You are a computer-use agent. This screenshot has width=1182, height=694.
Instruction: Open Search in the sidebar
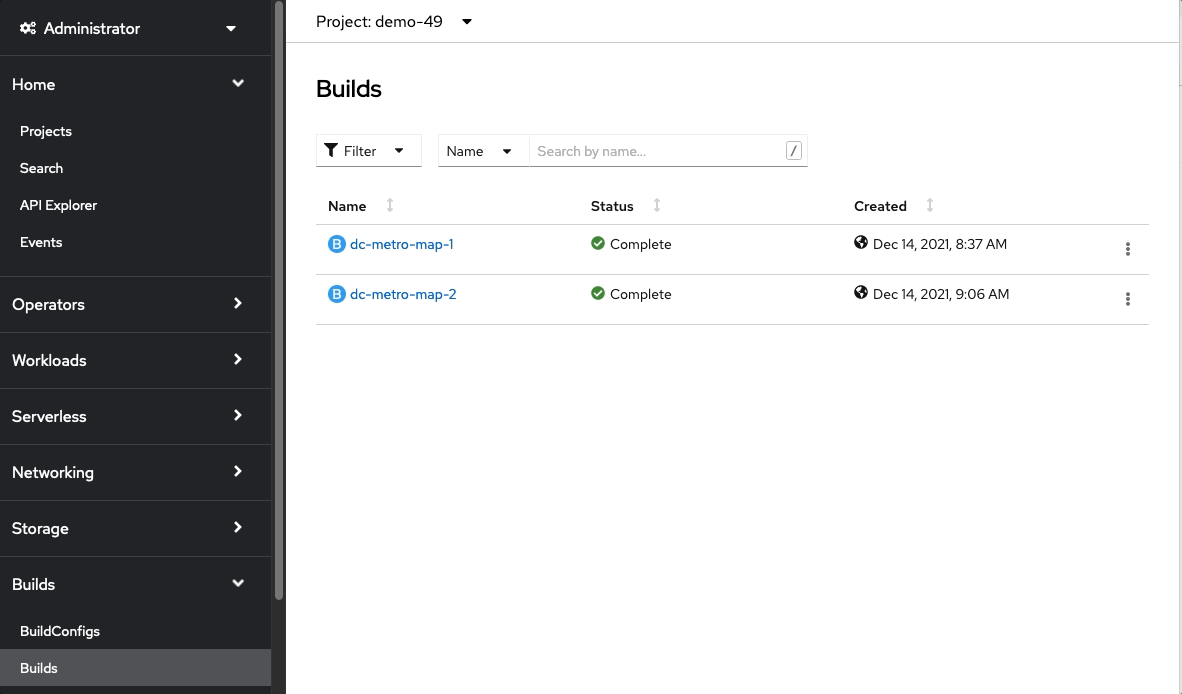click(41, 168)
